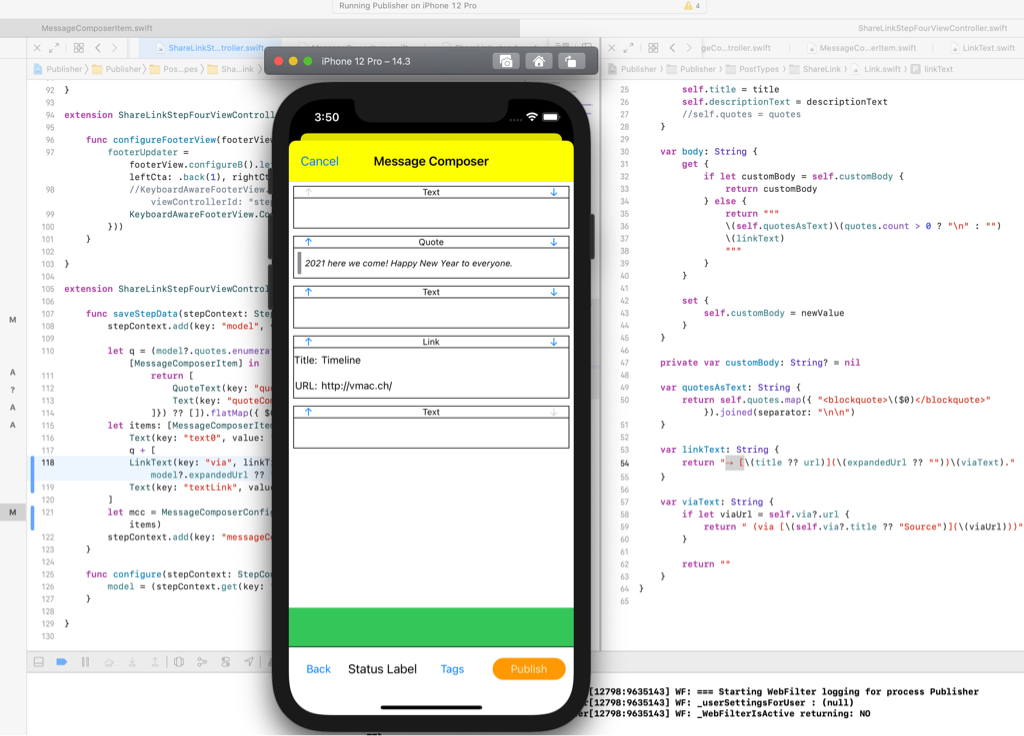Screen dimensions: 1024x736
Task: Tap Publish in the Message Composer
Action: (x=528, y=668)
